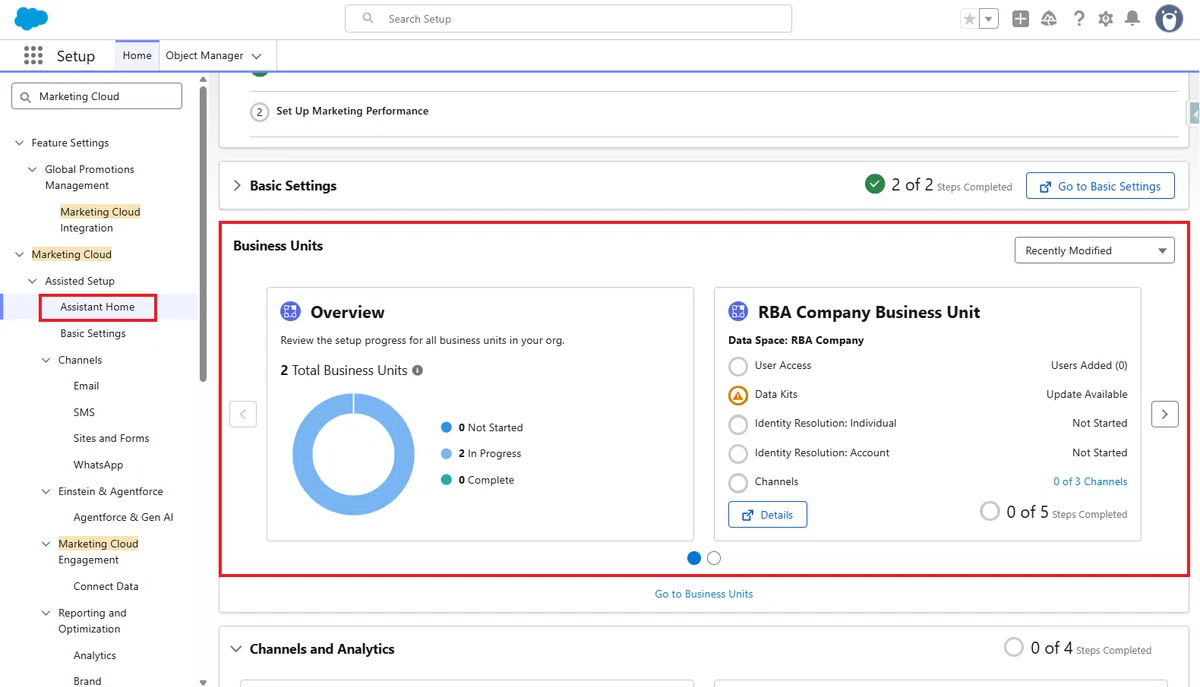Click Go to Basic Settings button
This screenshot has width=1200, height=687.
click(x=1100, y=186)
